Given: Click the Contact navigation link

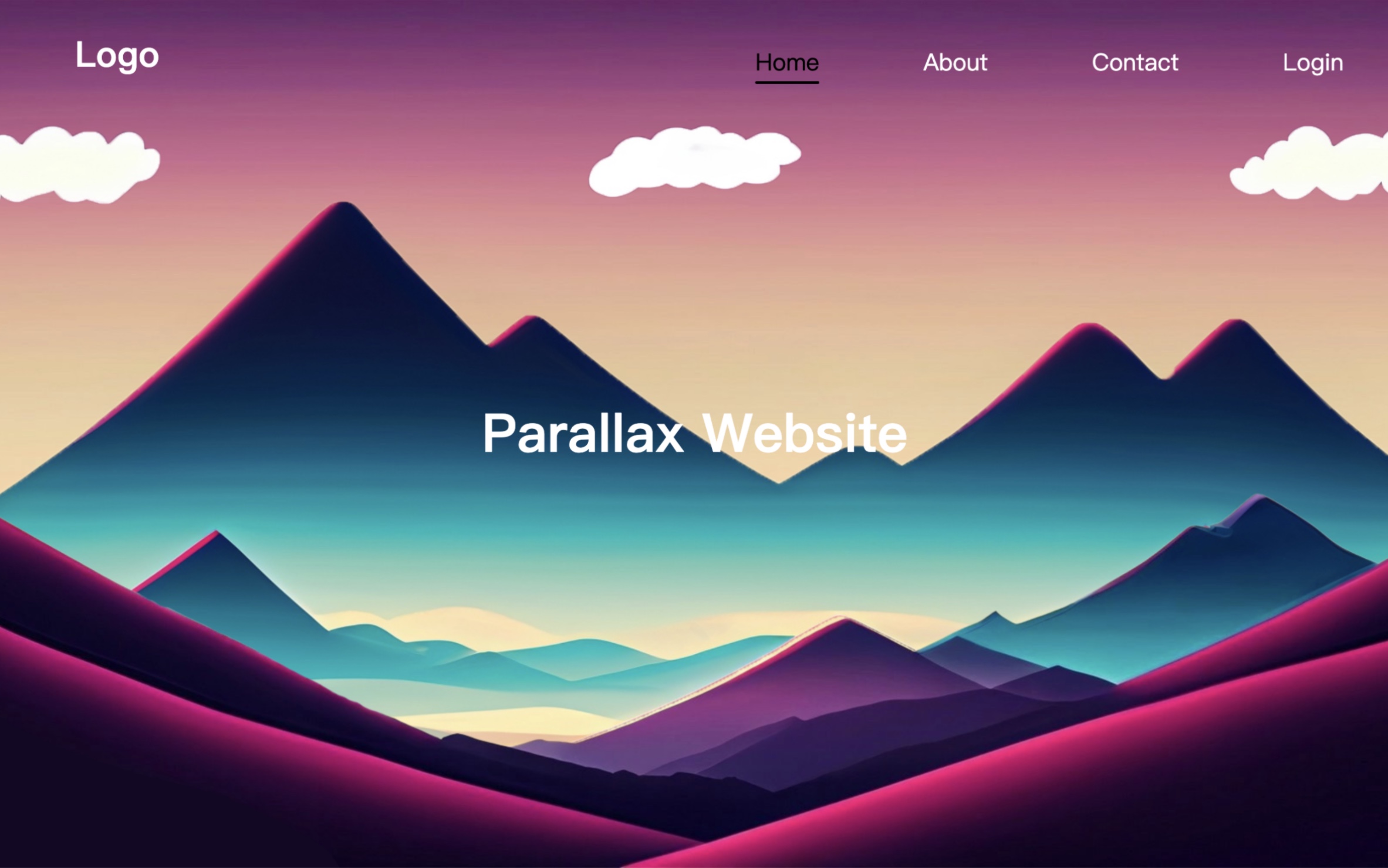Looking at the screenshot, I should point(1135,62).
